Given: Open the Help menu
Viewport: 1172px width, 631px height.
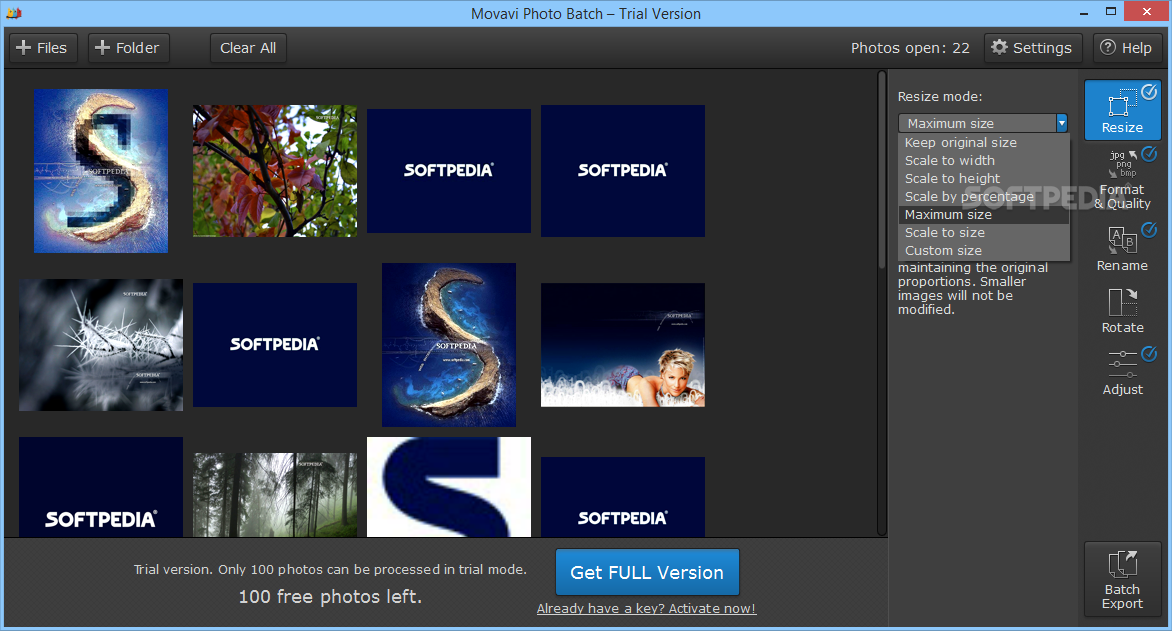Looking at the screenshot, I should click(x=1126, y=48).
